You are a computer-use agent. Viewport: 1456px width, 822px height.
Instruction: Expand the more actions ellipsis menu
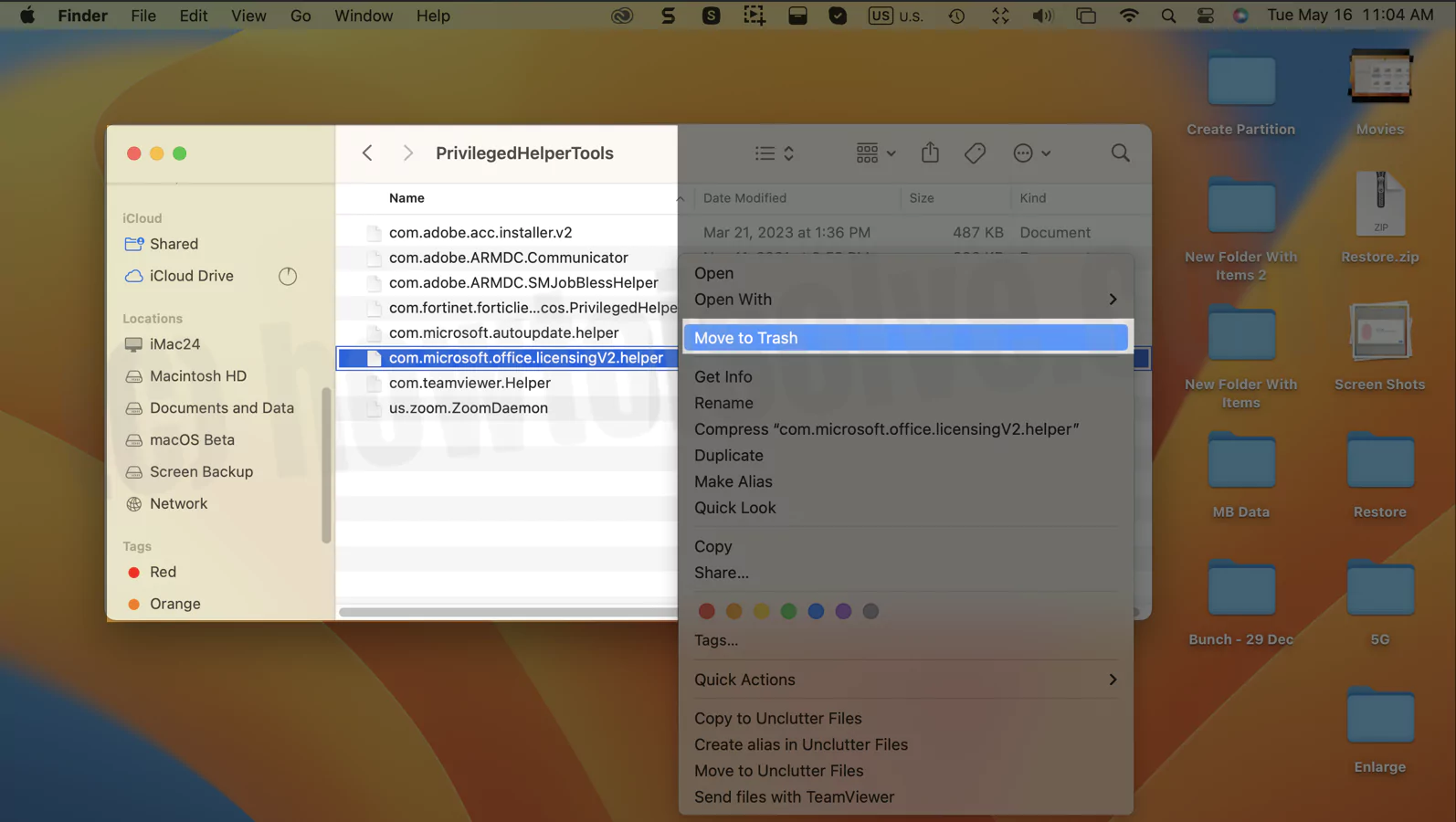point(1031,153)
